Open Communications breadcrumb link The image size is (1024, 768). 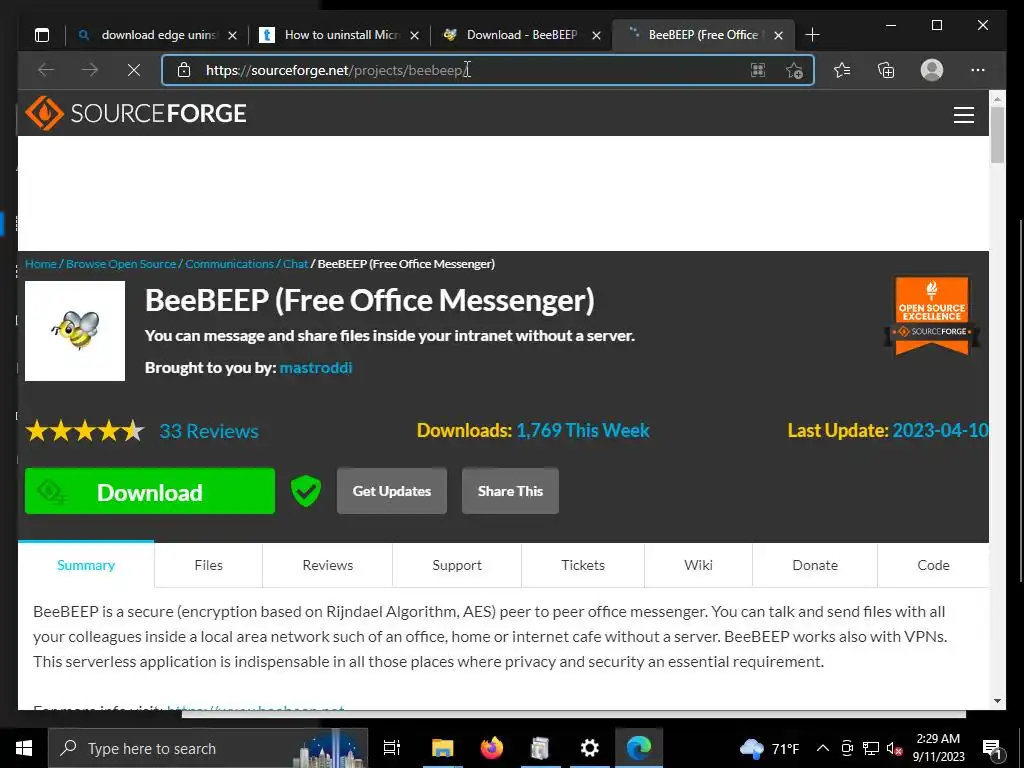[229, 264]
